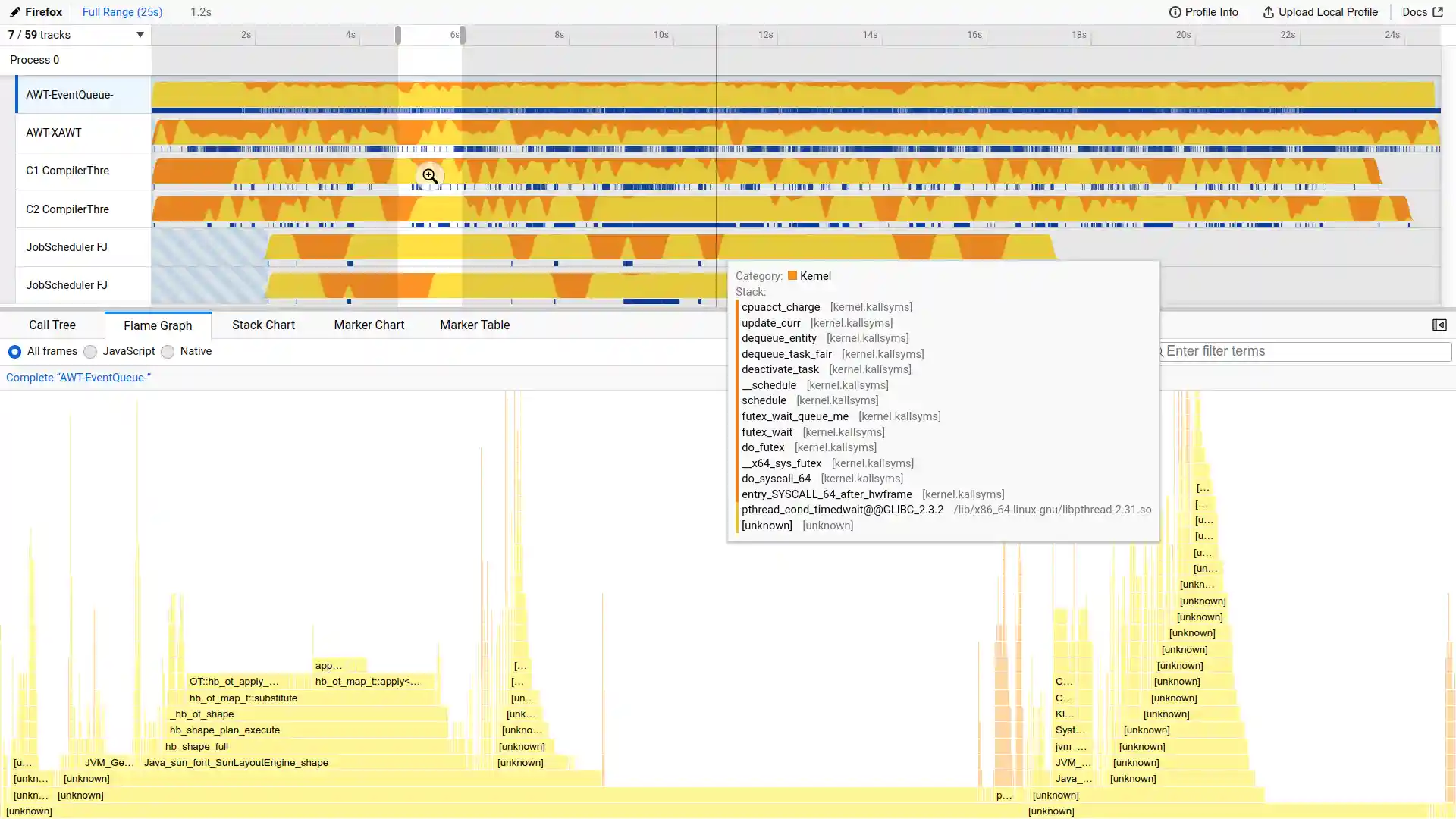Open Profile Info
1456x819 pixels.
pos(1204,11)
